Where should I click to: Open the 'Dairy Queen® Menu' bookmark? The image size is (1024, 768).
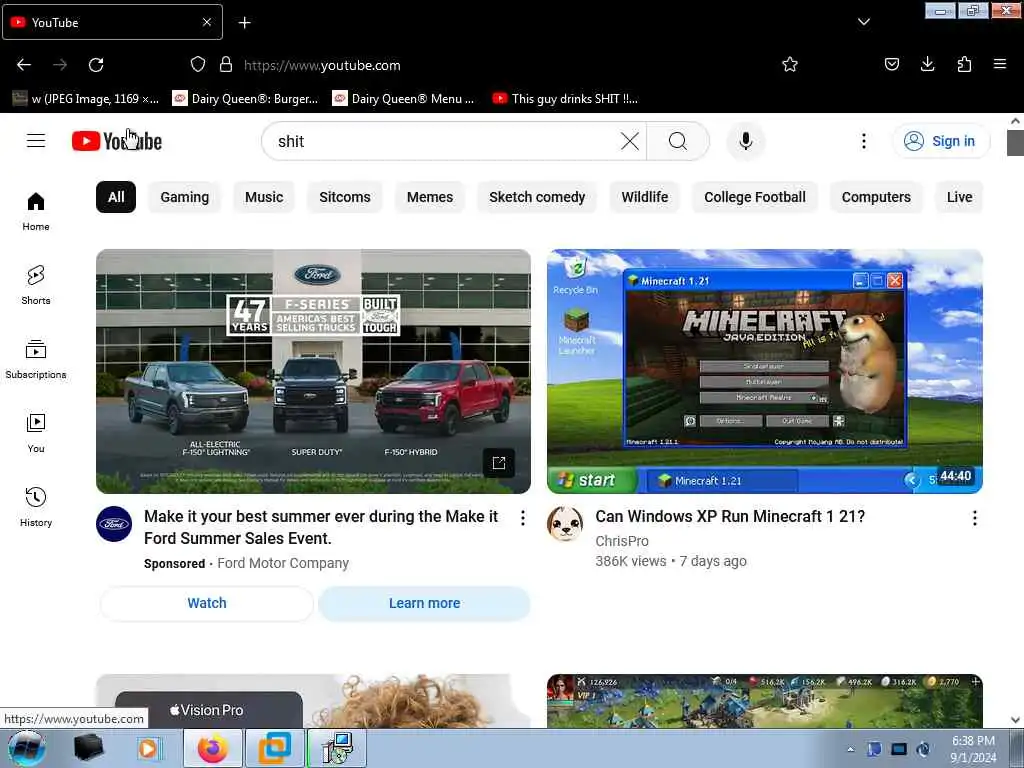click(404, 99)
